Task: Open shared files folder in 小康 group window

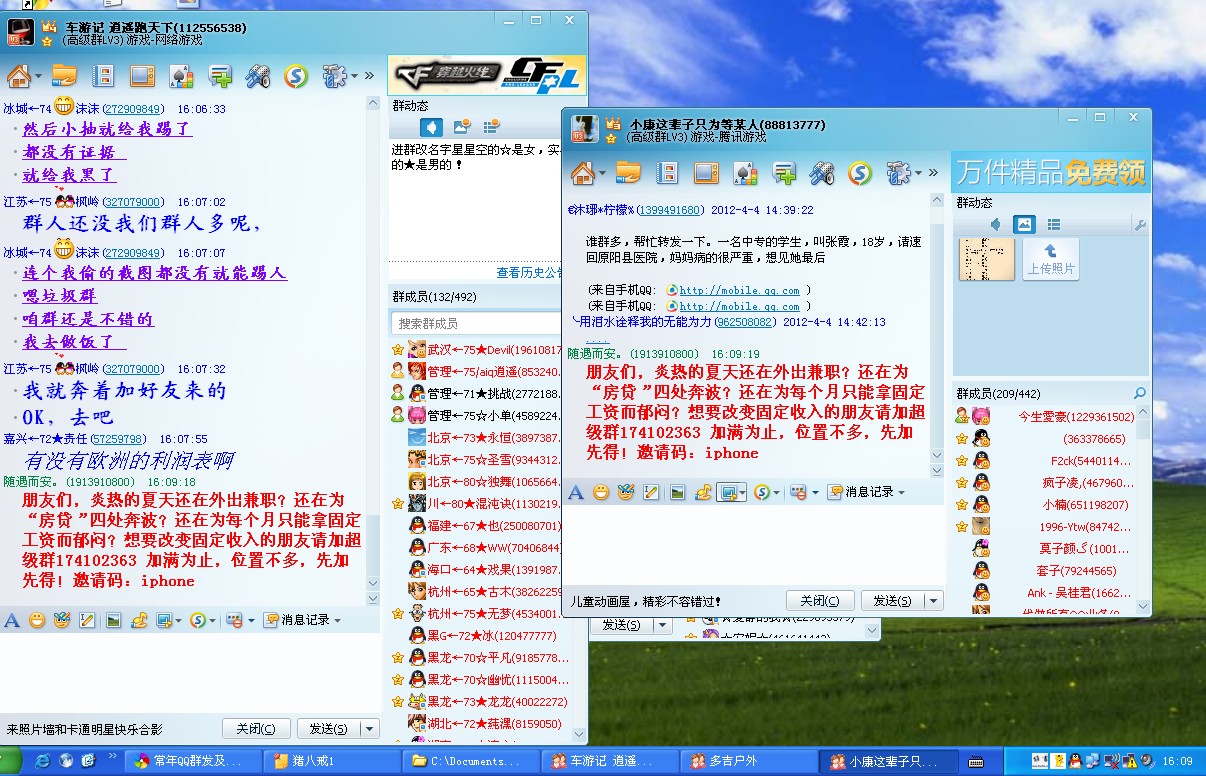Action: [x=628, y=173]
